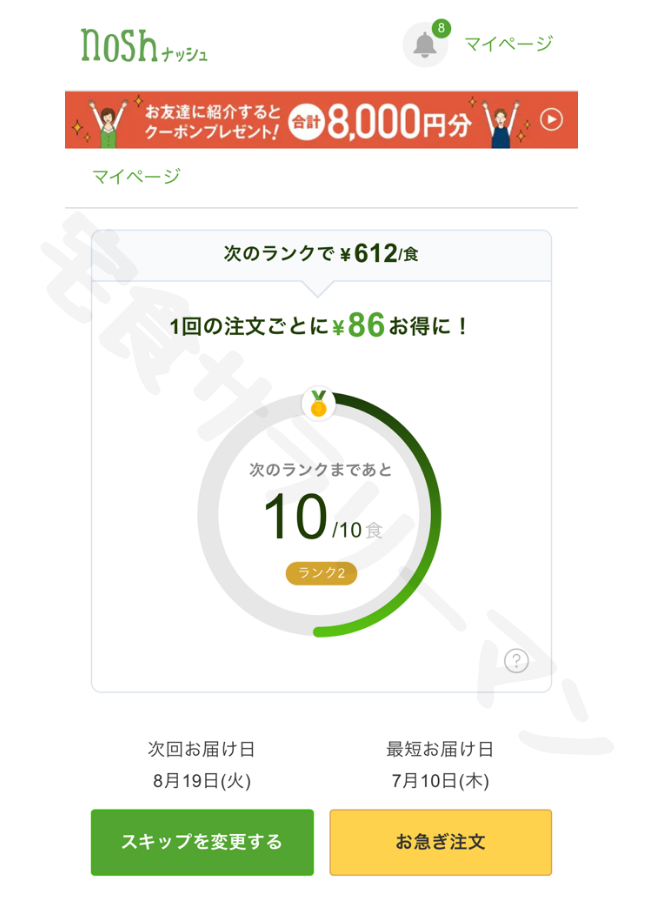Click the gold medal icon on progress ring
Image resolution: width=650 pixels, height=900 pixels.
tap(318, 403)
